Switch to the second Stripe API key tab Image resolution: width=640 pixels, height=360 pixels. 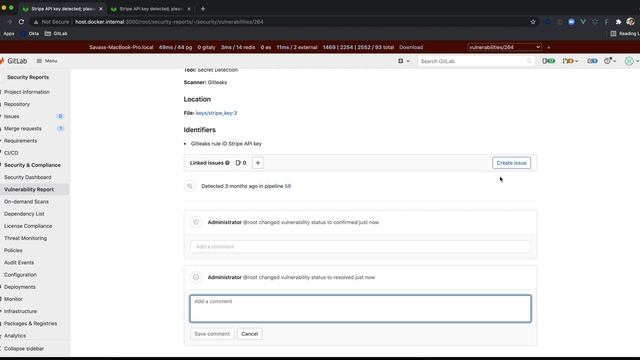click(x=151, y=9)
